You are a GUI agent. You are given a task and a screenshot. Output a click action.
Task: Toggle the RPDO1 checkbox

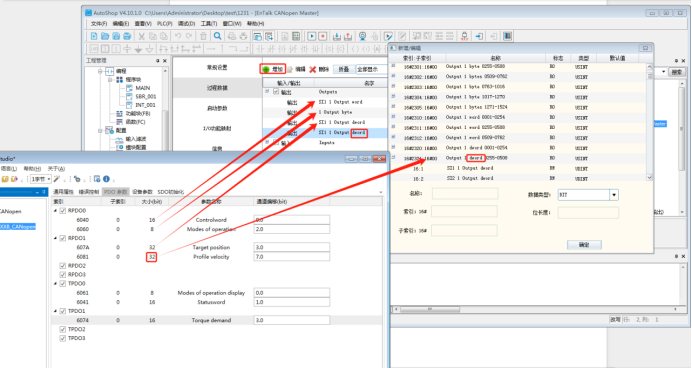pyautogui.click(x=63, y=238)
